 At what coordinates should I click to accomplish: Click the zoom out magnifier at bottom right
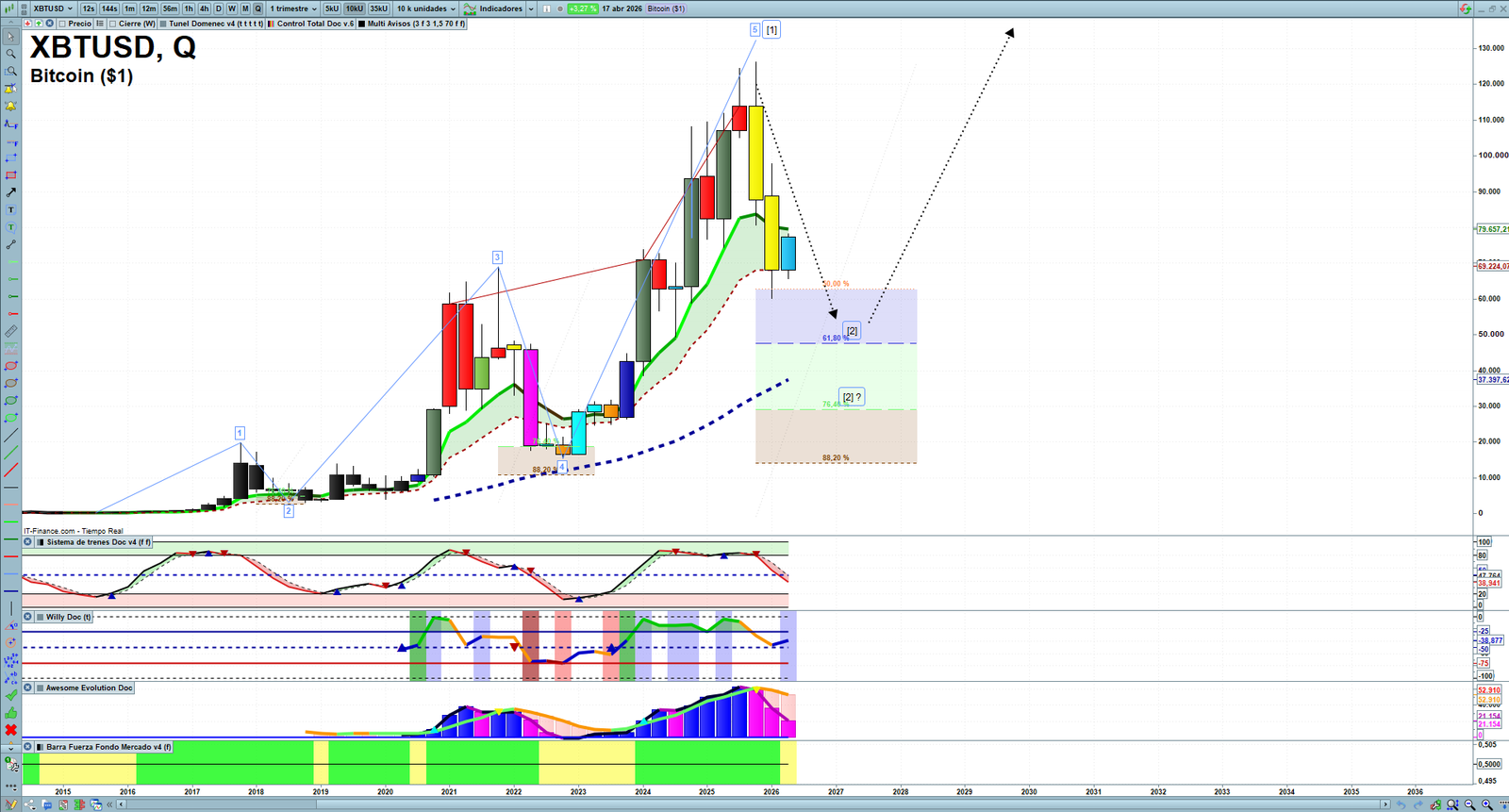tap(1470, 804)
